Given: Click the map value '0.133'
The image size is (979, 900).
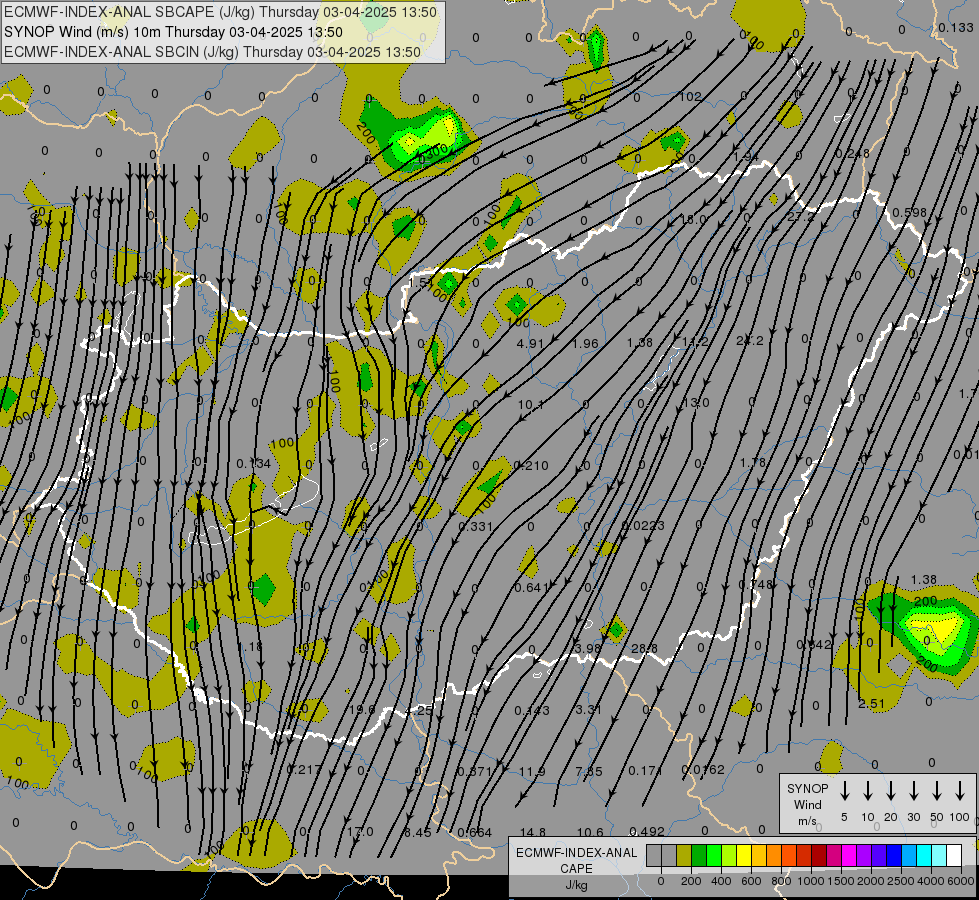Looking at the screenshot, I should [x=955, y=28].
